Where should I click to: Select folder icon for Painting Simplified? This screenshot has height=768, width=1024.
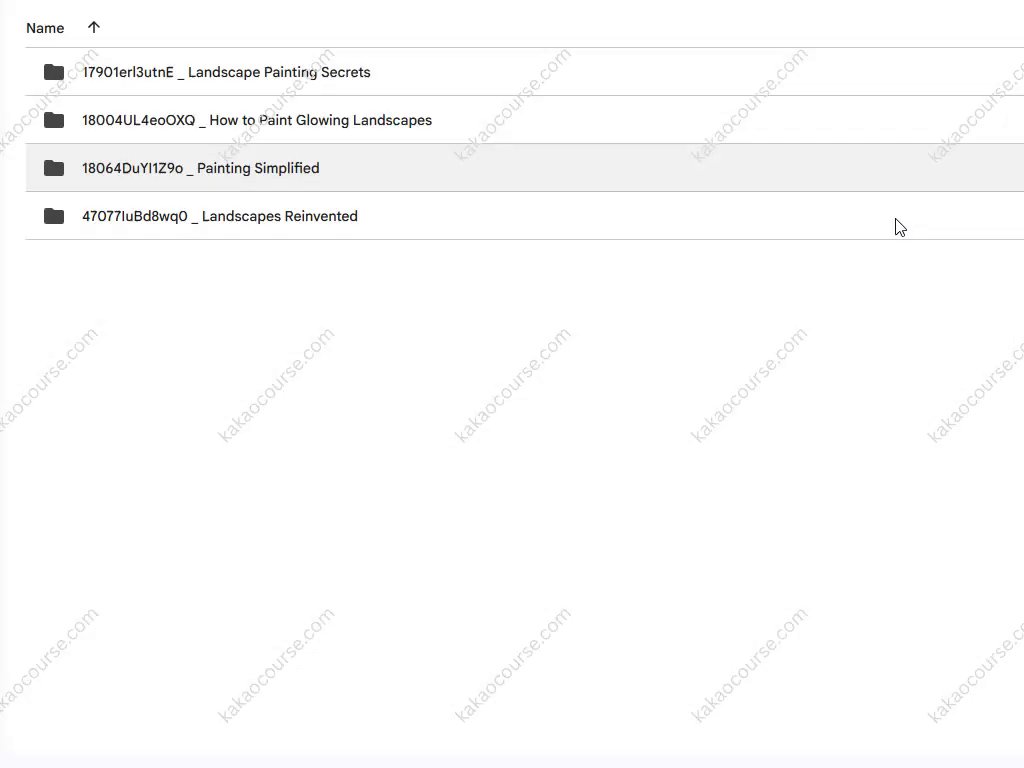point(54,168)
